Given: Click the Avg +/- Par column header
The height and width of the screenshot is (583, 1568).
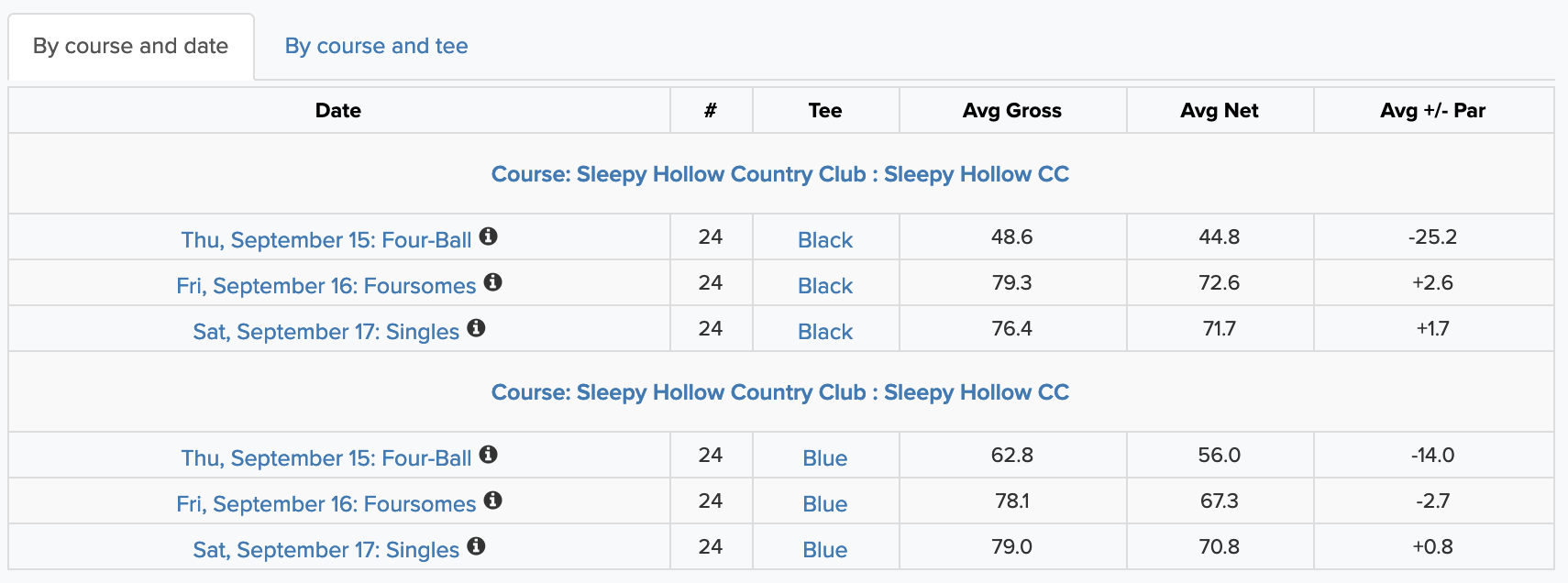Looking at the screenshot, I should [1433, 111].
